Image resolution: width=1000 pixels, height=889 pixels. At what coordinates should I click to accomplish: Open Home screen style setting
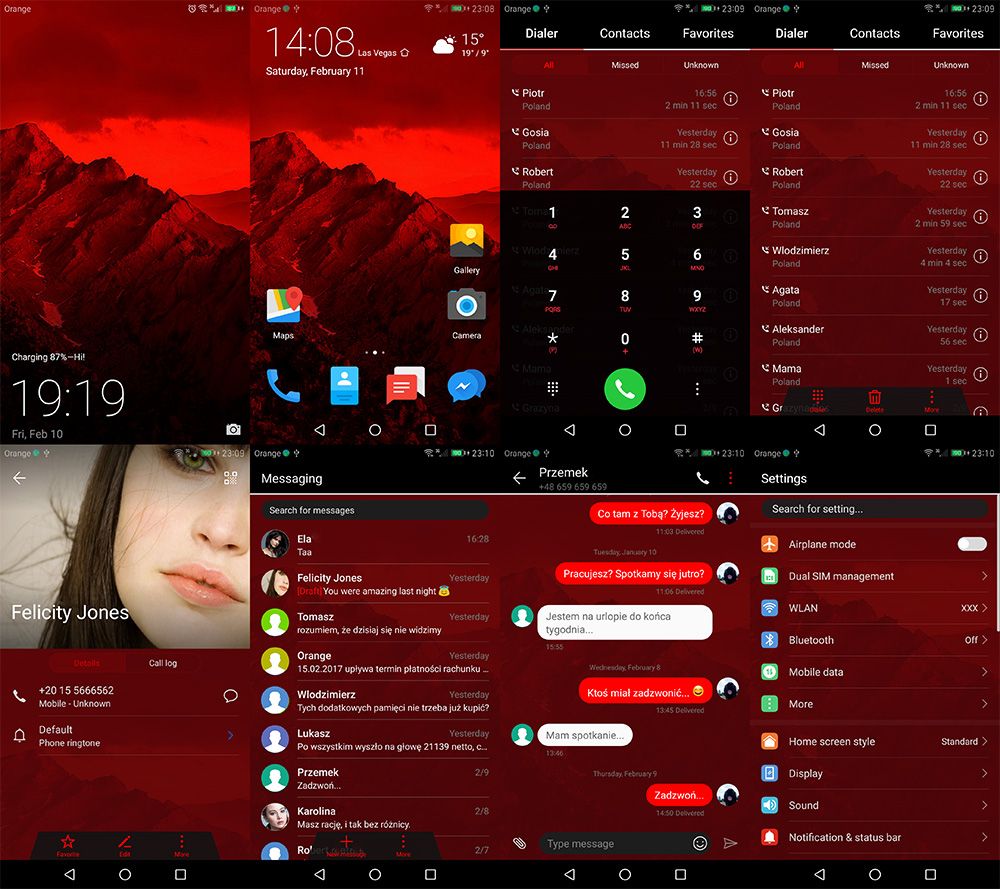pos(874,741)
